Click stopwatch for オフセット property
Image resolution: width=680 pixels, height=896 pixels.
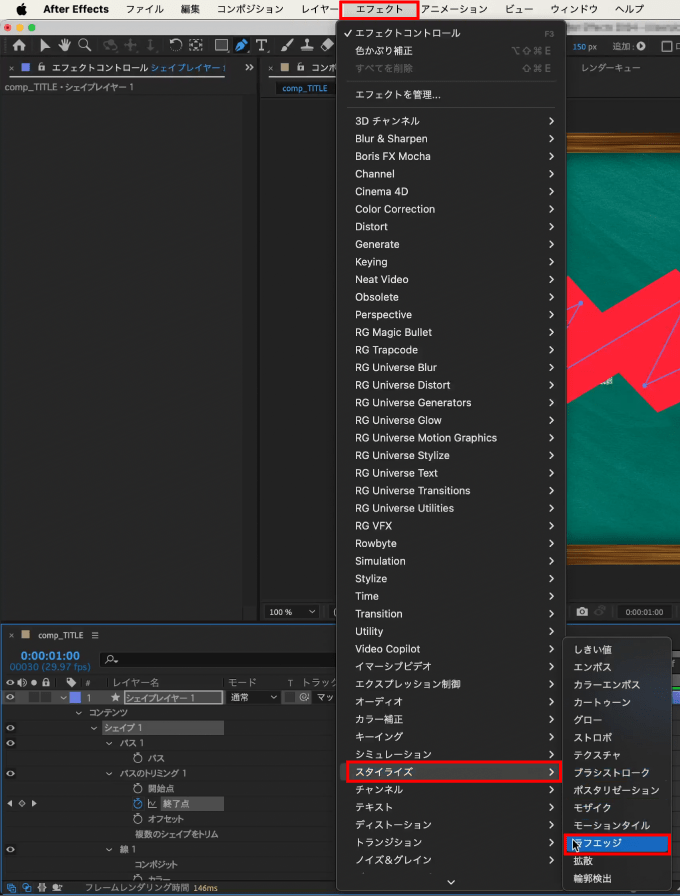(x=137, y=819)
